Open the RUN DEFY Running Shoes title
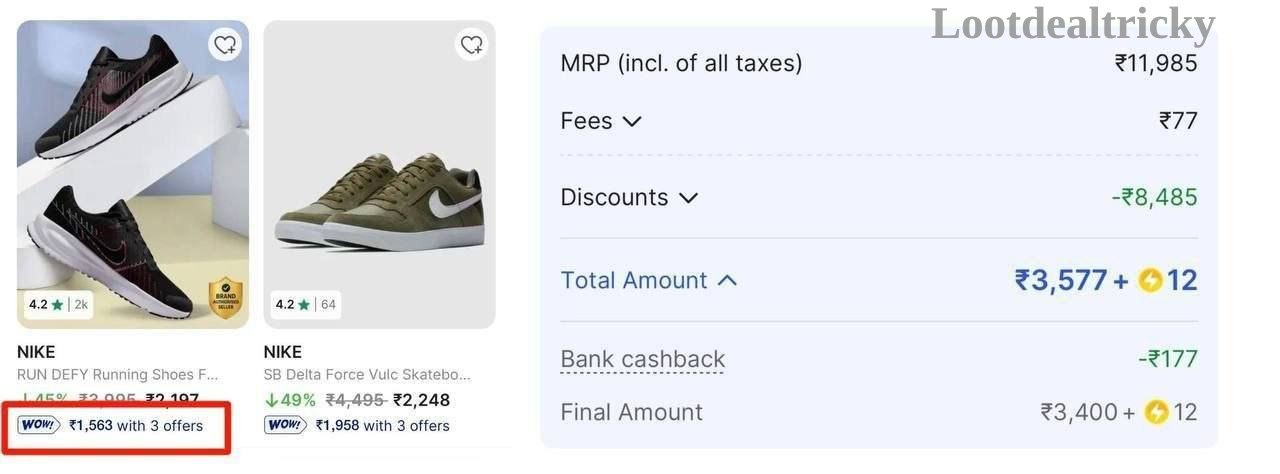The width and height of the screenshot is (1280, 474). click(x=117, y=375)
